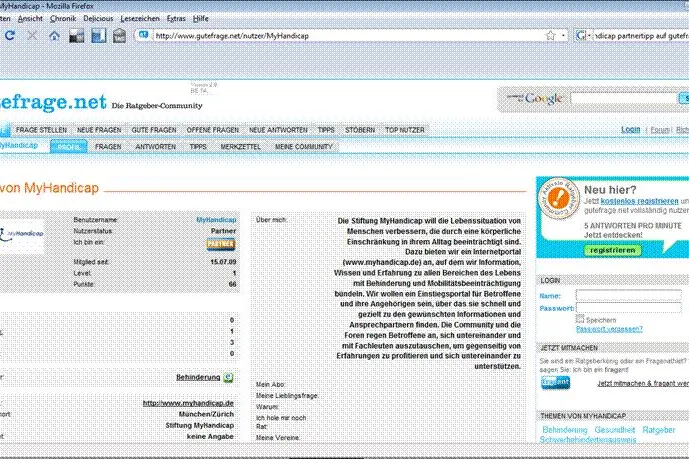Select the main TIPPS navigation item
The width and height of the screenshot is (689, 459).
pyautogui.click(x=326, y=130)
